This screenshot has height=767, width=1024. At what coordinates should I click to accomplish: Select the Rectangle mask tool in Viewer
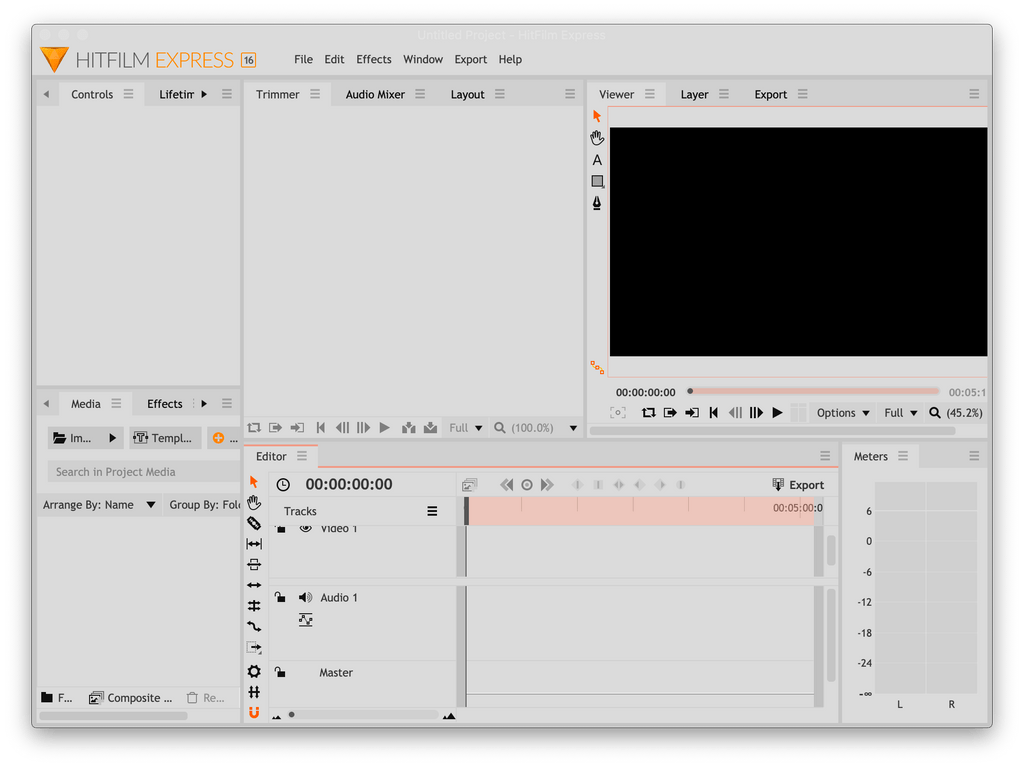(598, 182)
